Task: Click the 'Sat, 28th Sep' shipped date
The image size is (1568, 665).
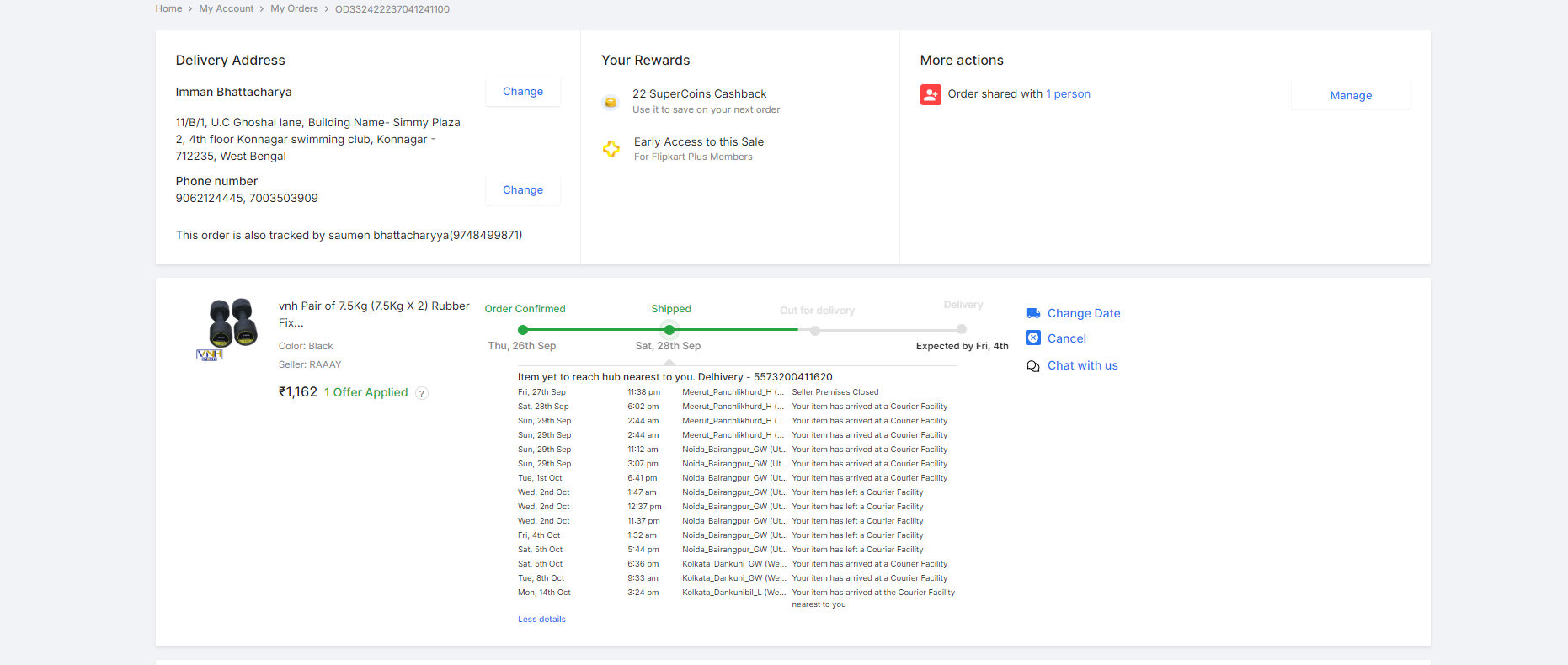Action: point(668,346)
